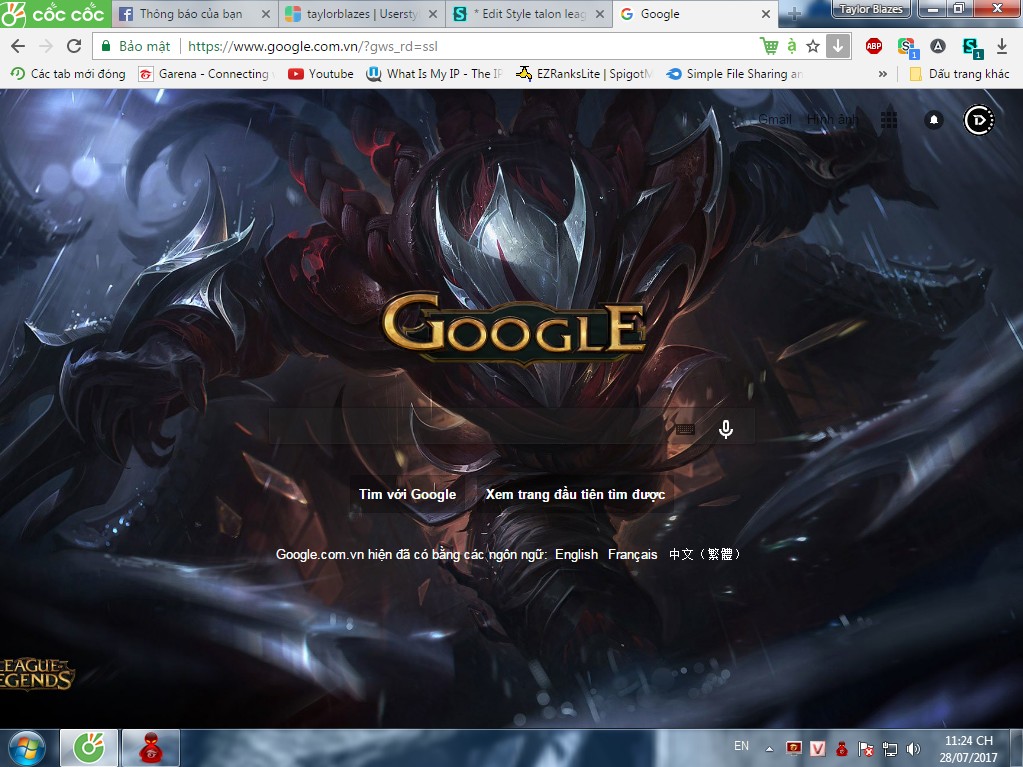Open the Gmail link on Google page
The width and height of the screenshot is (1023, 767).
coord(775,119)
